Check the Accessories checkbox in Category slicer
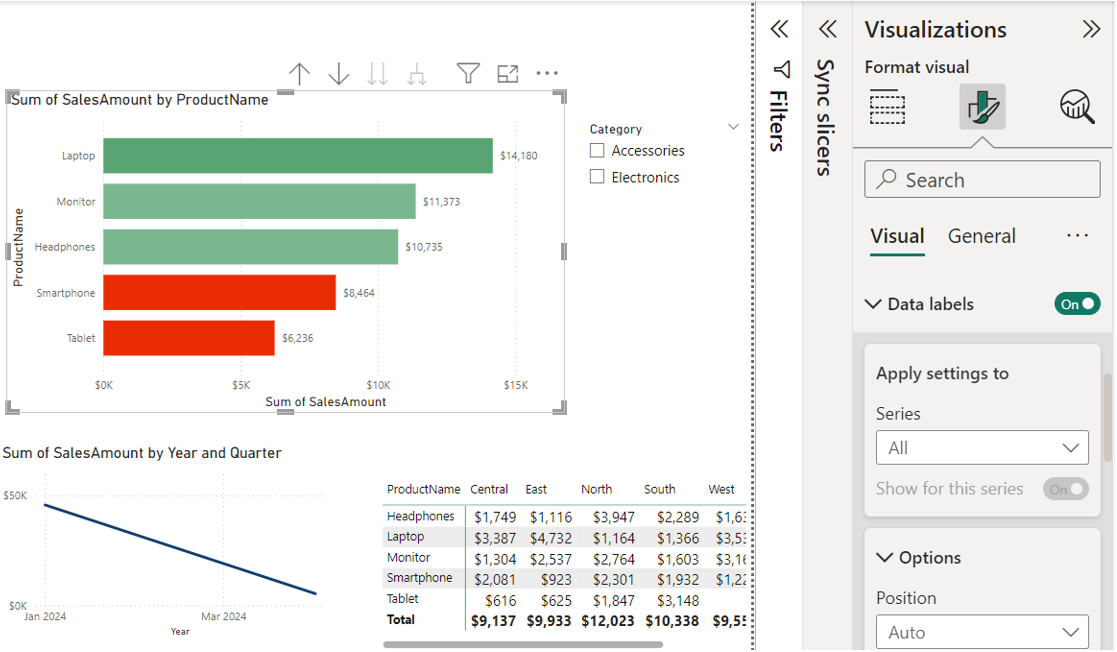The height and width of the screenshot is (652, 1117). click(597, 150)
